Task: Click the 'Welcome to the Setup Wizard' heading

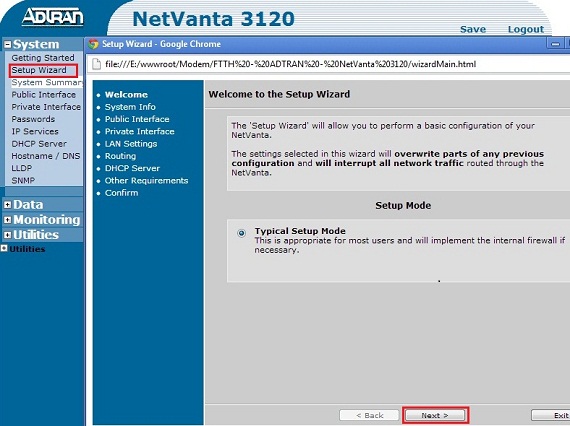Action: click(279, 94)
